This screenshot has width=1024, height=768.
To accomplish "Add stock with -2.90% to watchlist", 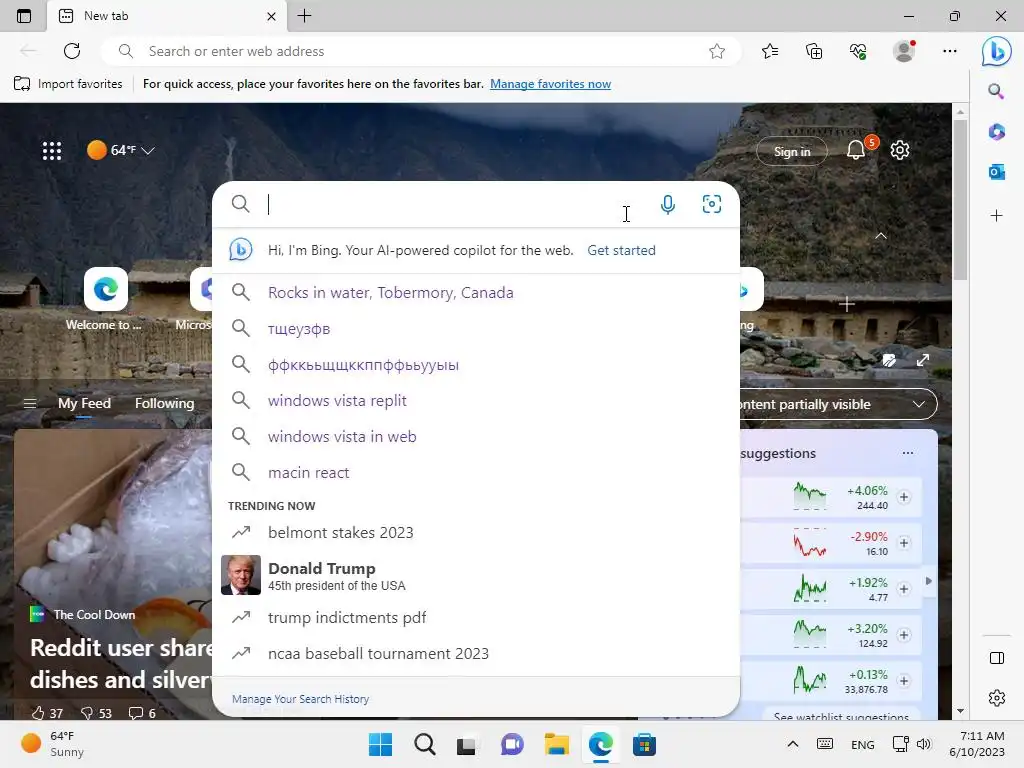I will (x=904, y=543).
